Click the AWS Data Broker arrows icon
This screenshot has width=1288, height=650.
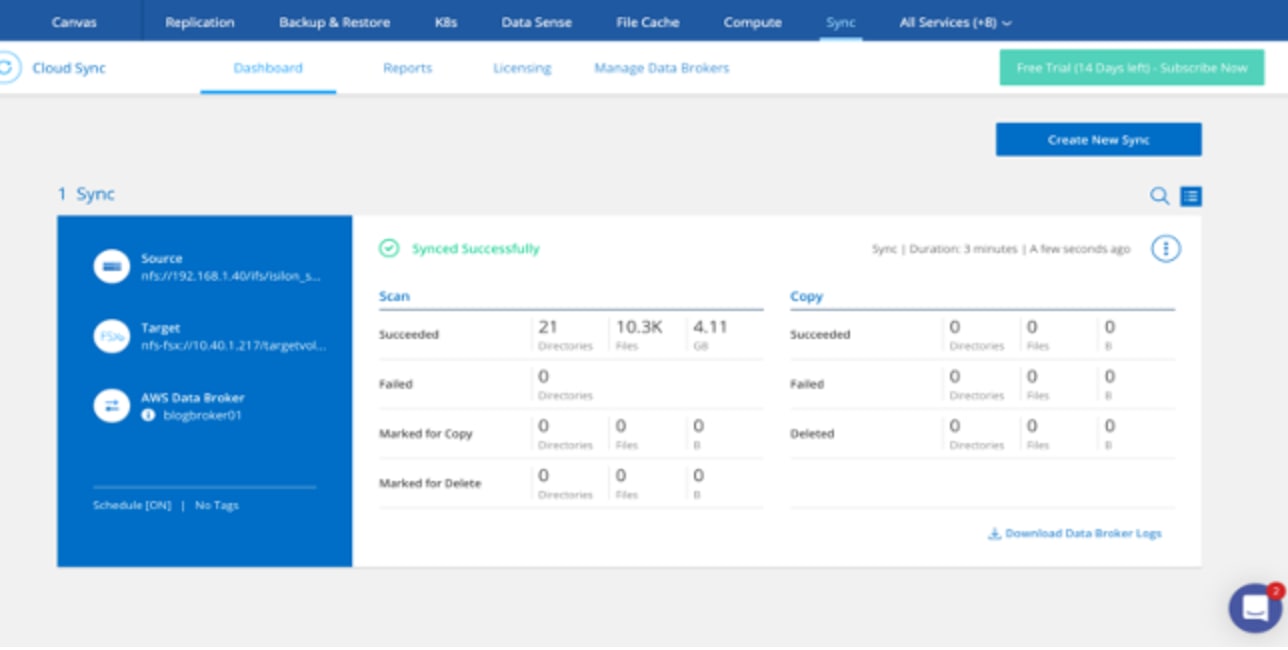(111, 405)
